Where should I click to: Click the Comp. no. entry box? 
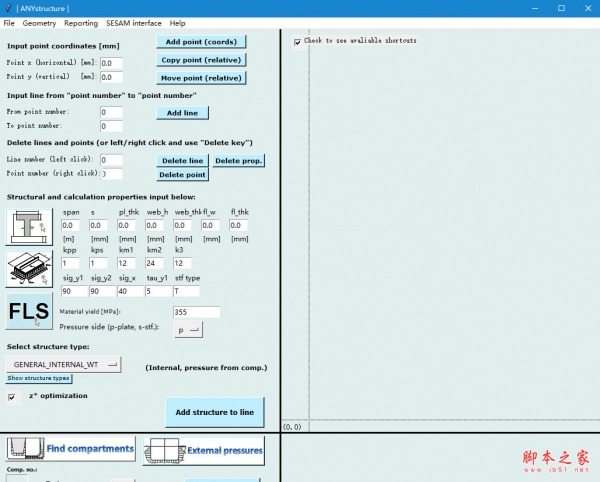pos(17,478)
